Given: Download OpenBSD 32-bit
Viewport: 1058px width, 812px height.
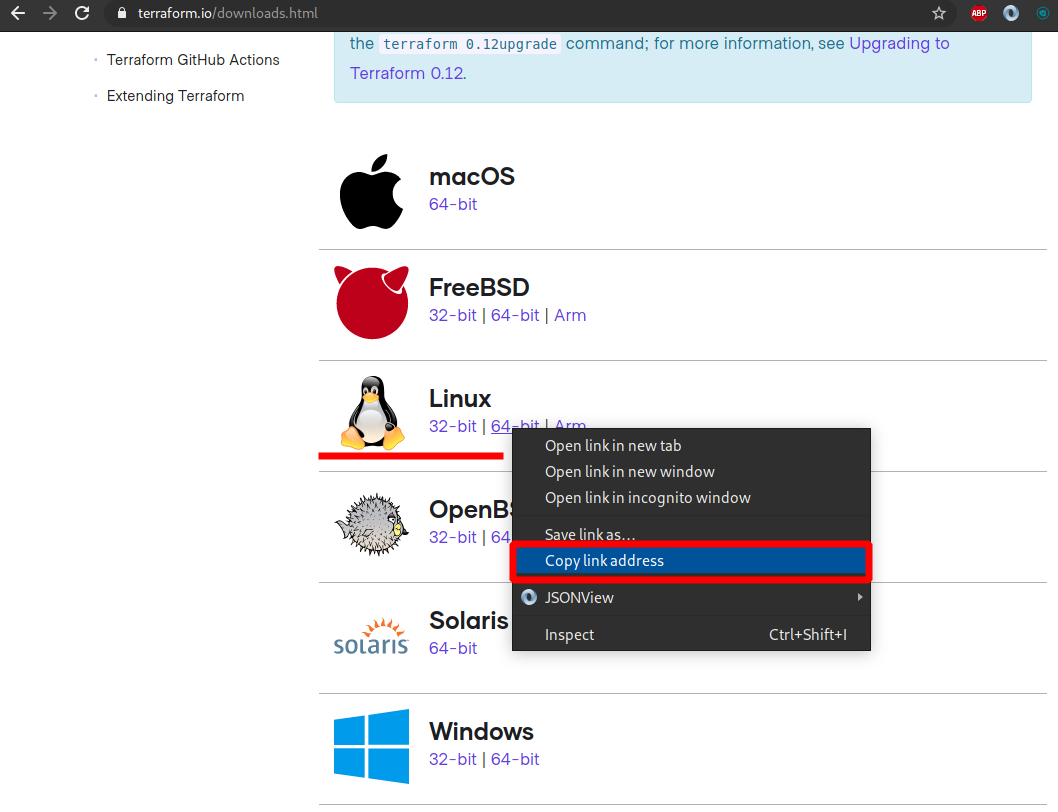Looking at the screenshot, I should (x=453, y=537).
